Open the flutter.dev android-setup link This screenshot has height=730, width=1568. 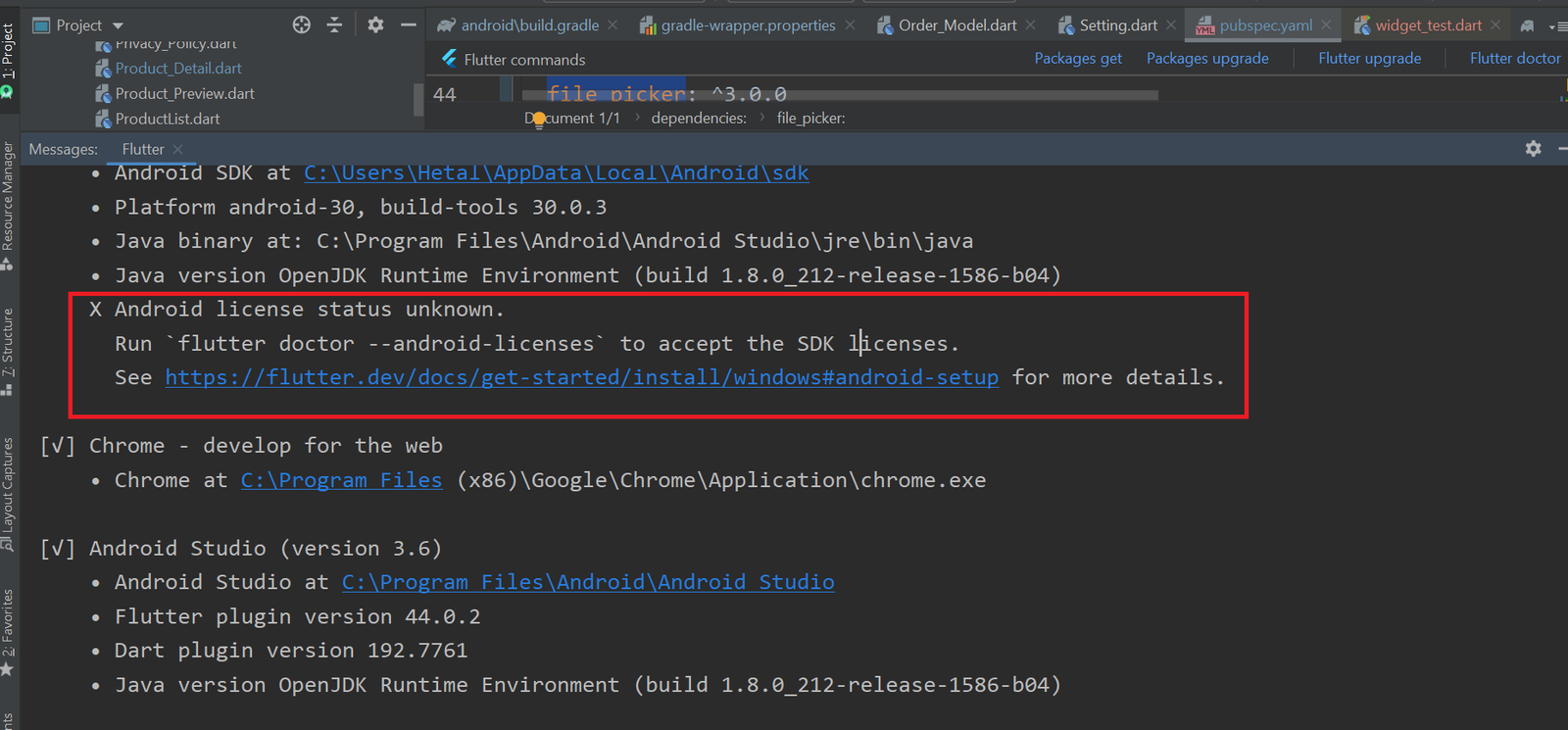(581, 377)
